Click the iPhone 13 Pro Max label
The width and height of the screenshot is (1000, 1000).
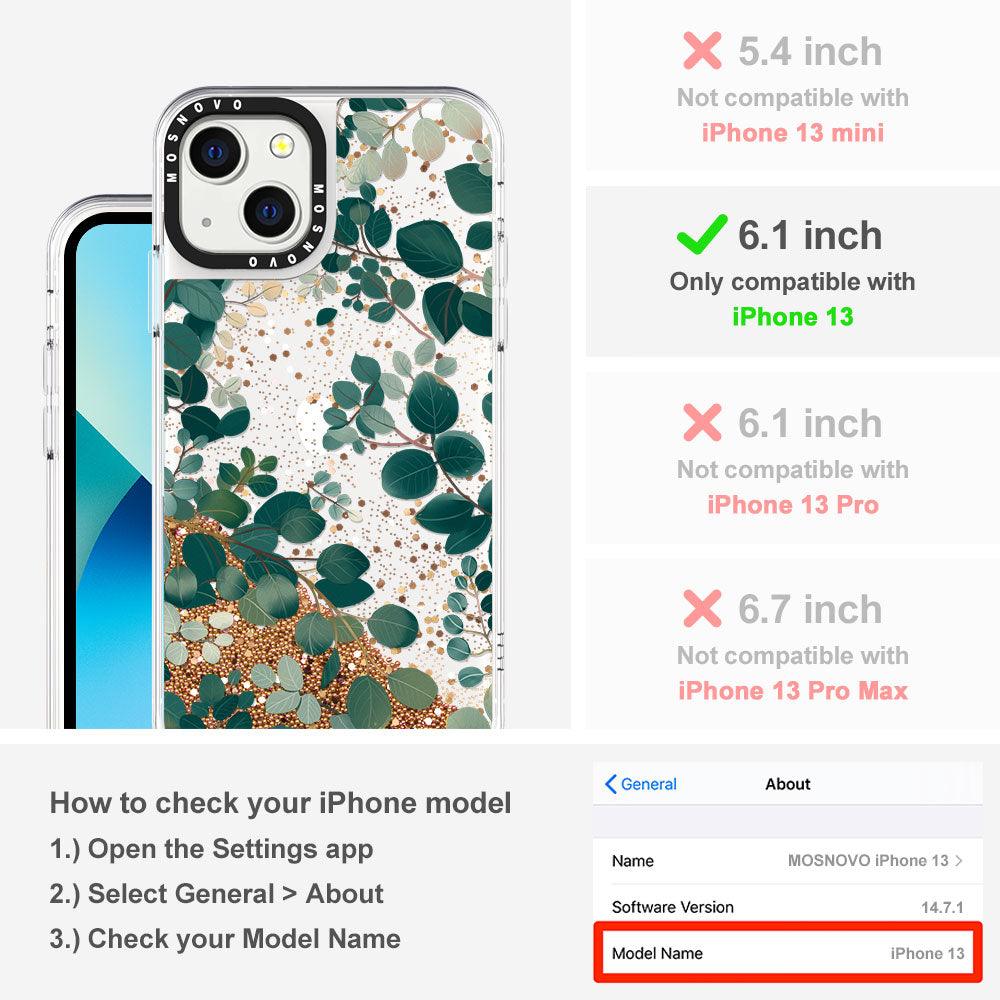pyautogui.click(x=793, y=691)
